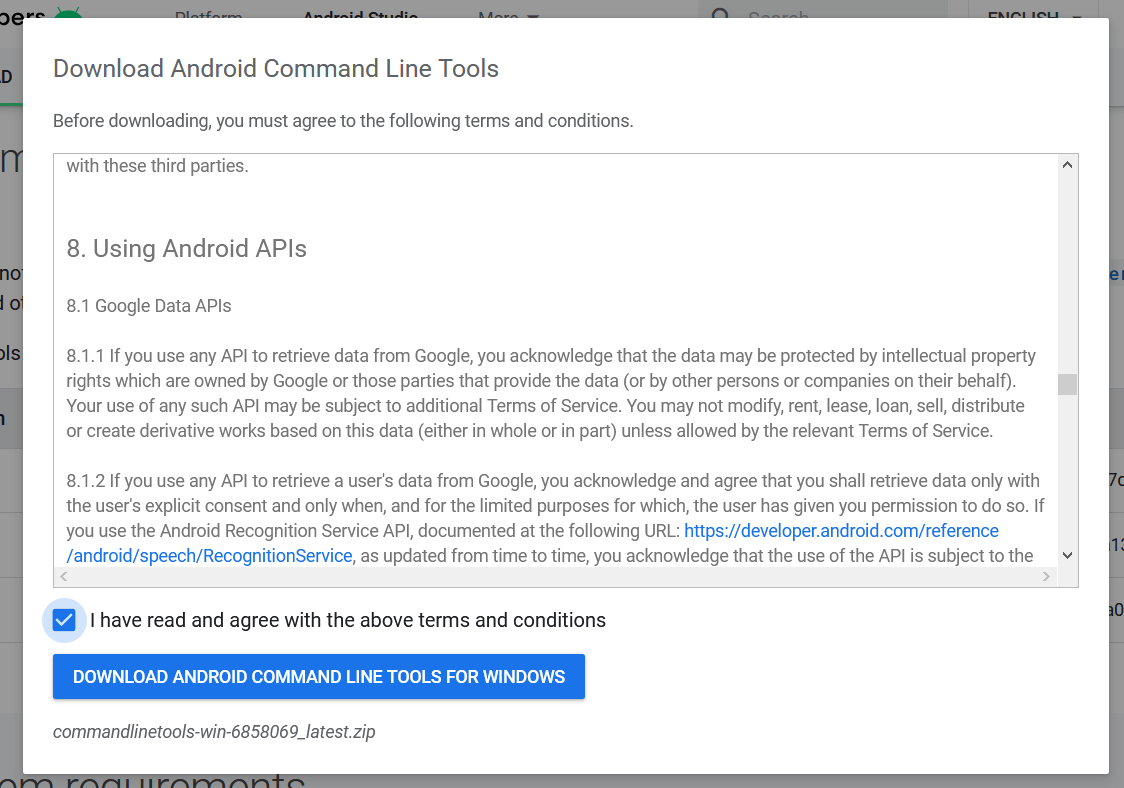
Task: Select the Platform menu item
Action: tap(208, 17)
